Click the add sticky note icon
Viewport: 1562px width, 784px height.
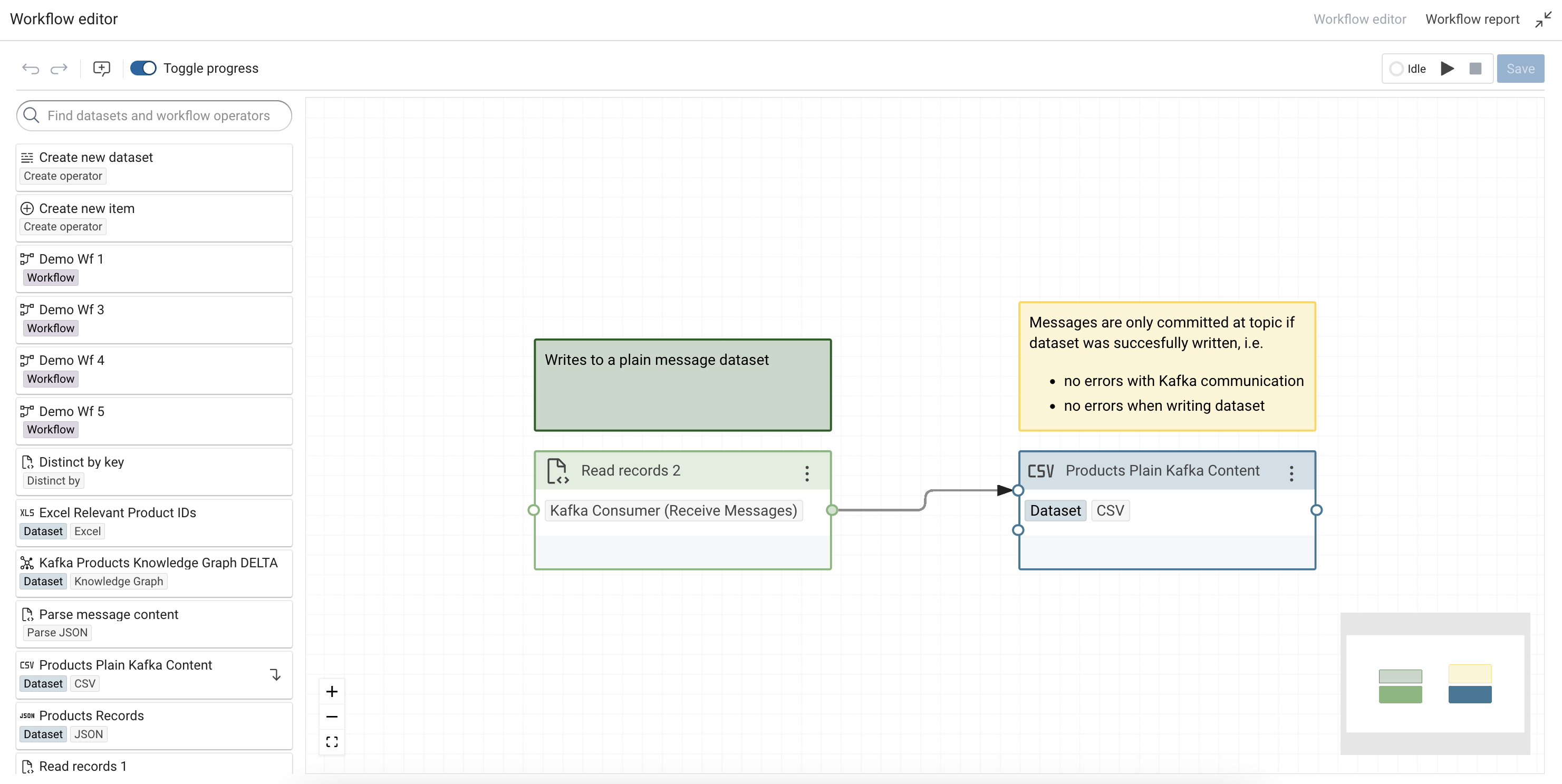pos(101,68)
